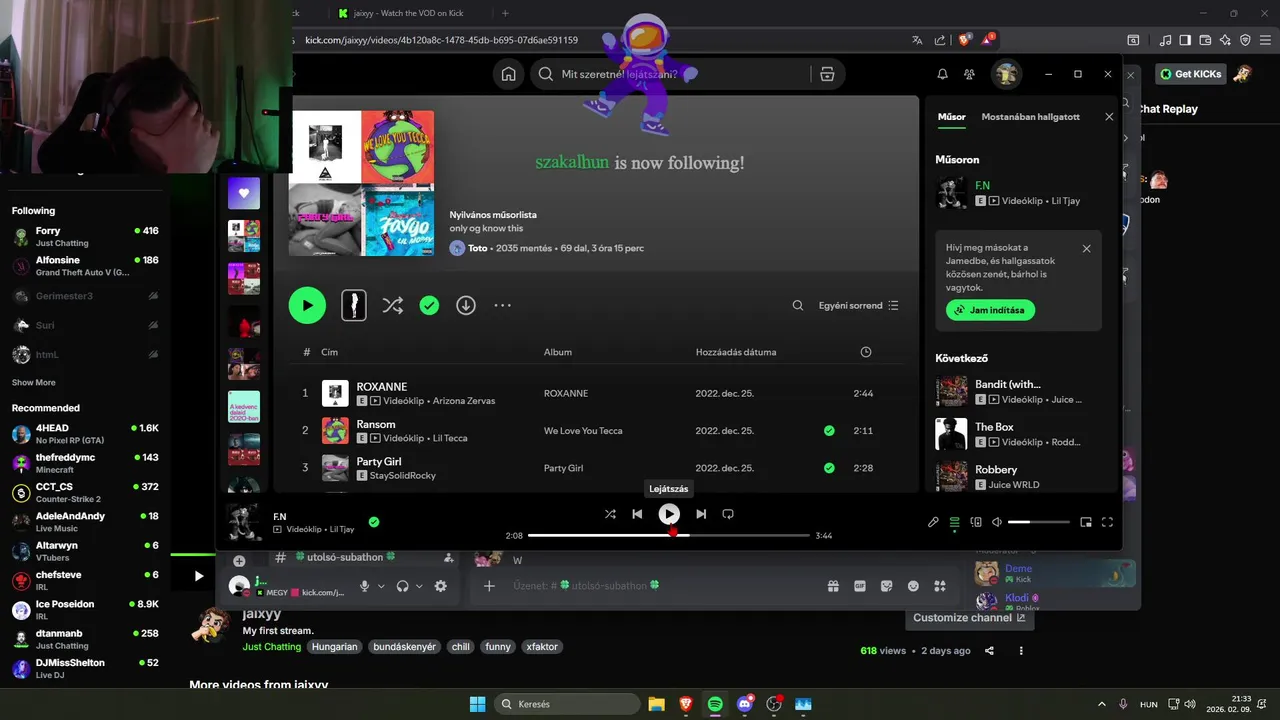Switch to Mostanában hallgatott tab
The image size is (1280, 720).
pos(1031,117)
